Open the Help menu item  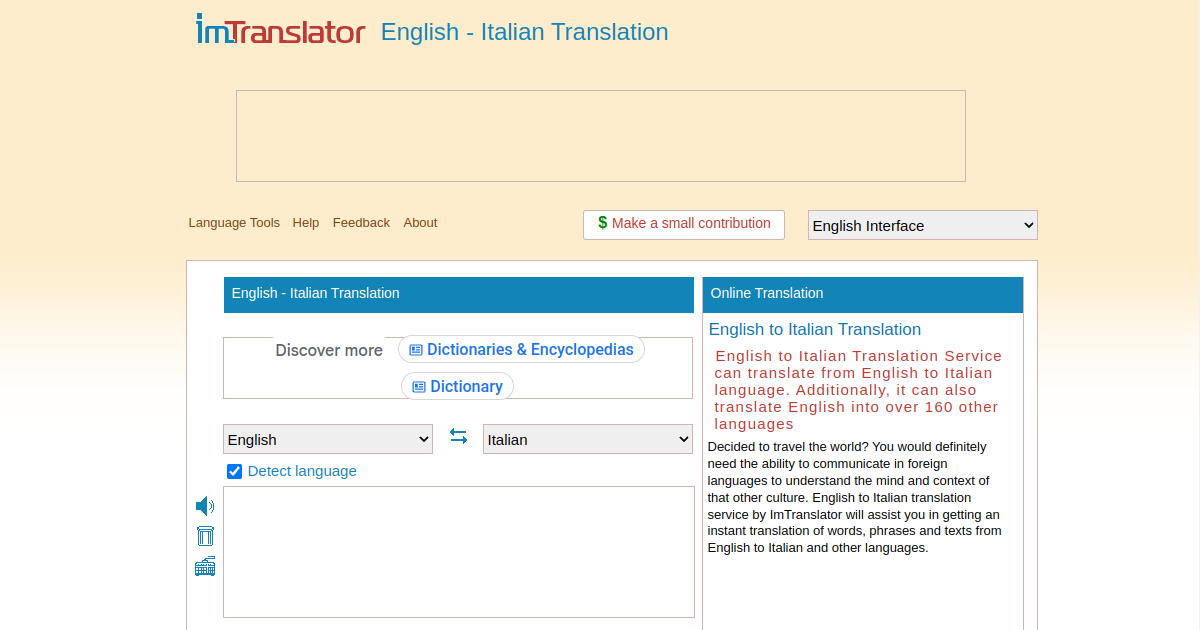pos(306,223)
